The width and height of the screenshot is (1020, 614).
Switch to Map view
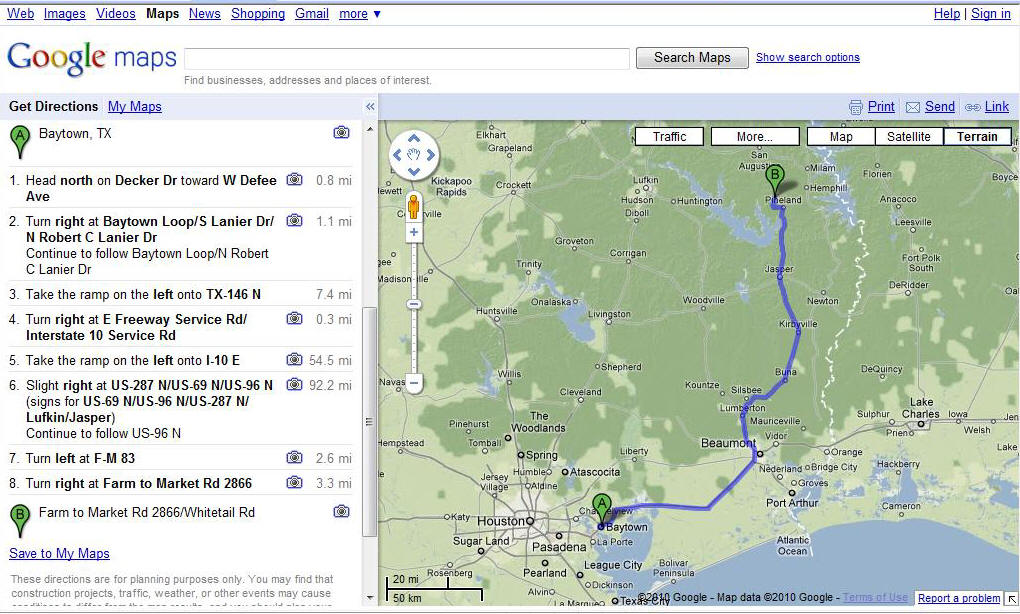coord(840,137)
